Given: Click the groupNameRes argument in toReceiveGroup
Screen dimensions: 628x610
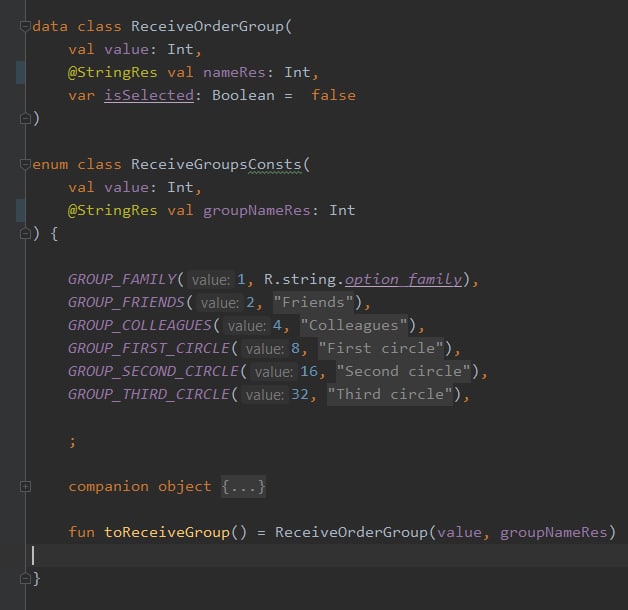Looking at the screenshot, I should point(554,532).
